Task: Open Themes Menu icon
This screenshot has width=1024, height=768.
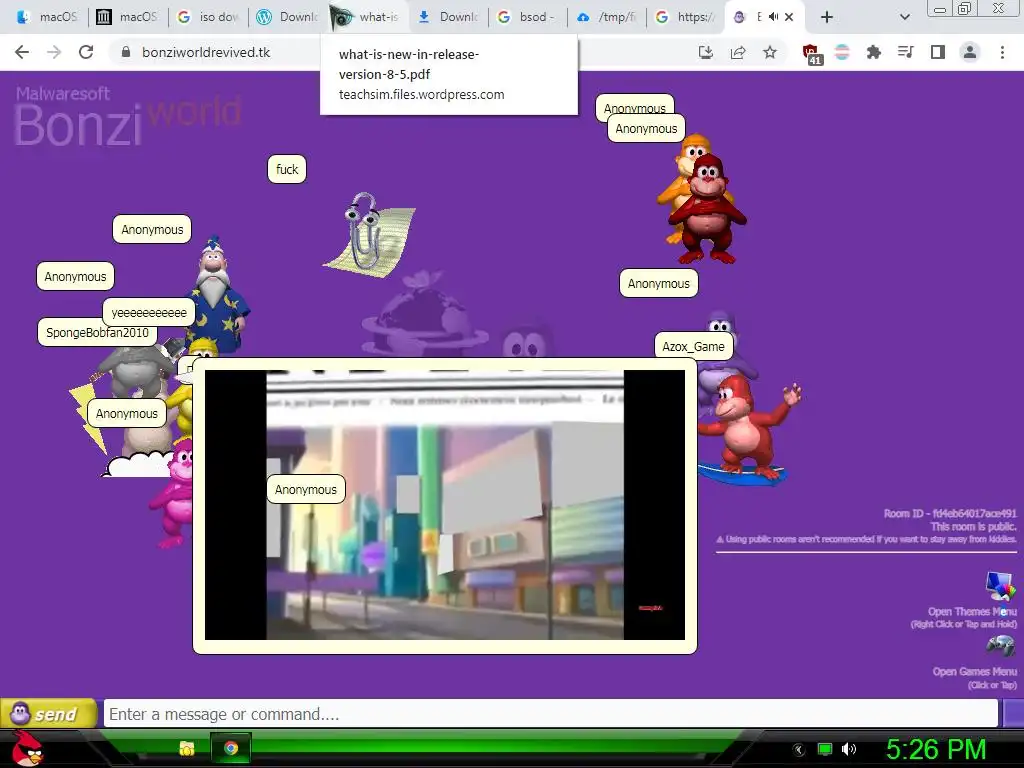Action: pos(1000,586)
